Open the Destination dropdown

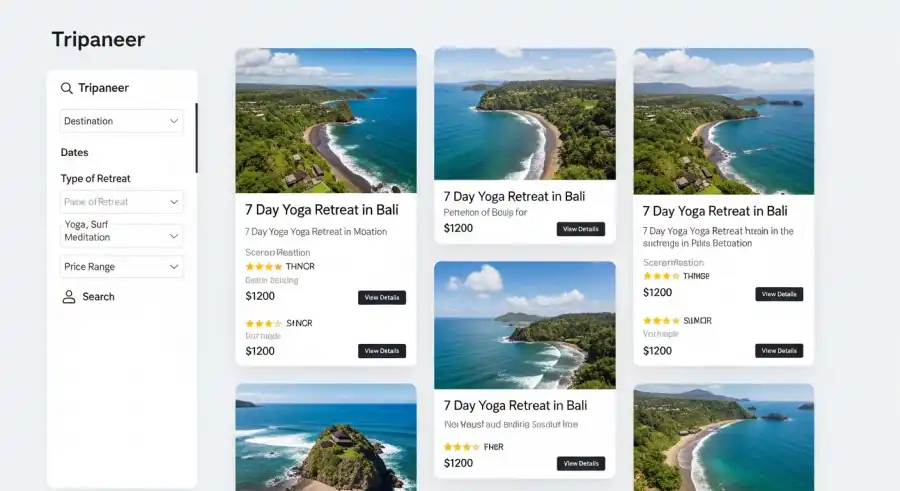click(121, 121)
